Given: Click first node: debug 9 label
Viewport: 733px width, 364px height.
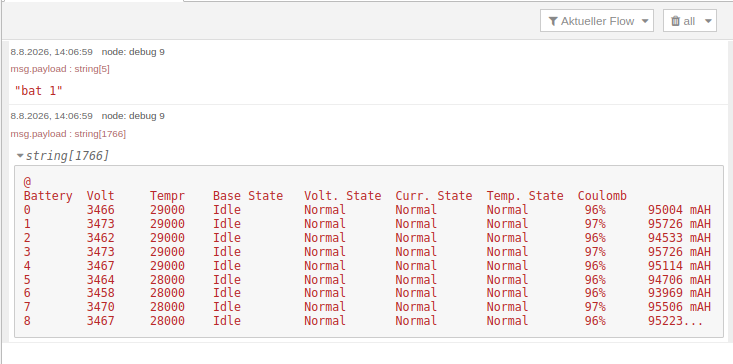Looking at the screenshot, I should point(133,52).
